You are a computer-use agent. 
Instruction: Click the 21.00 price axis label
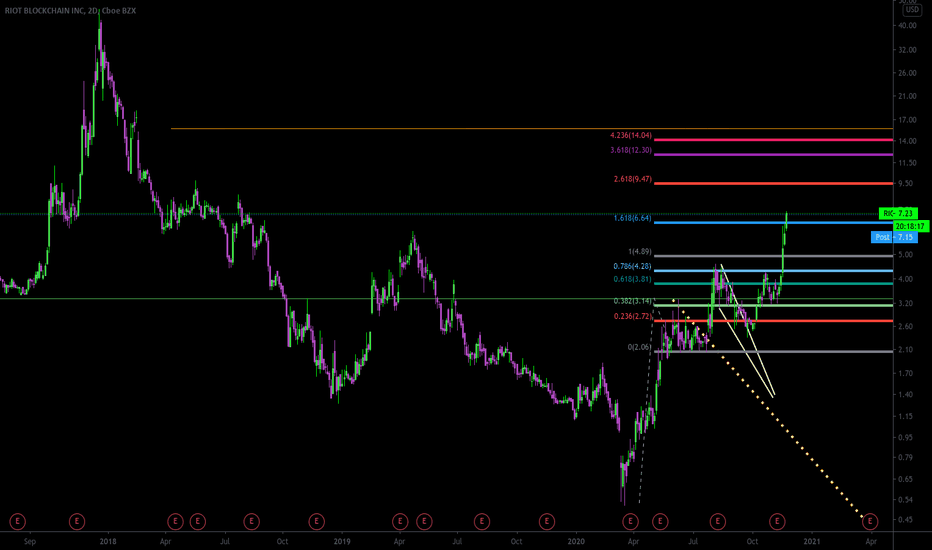(x=907, y=96)
